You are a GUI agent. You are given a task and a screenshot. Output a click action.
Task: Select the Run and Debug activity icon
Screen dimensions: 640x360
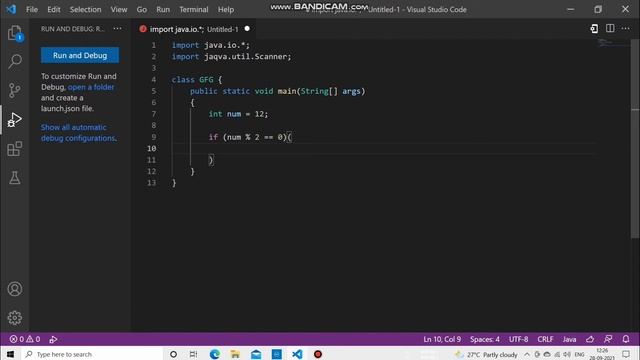15,120
